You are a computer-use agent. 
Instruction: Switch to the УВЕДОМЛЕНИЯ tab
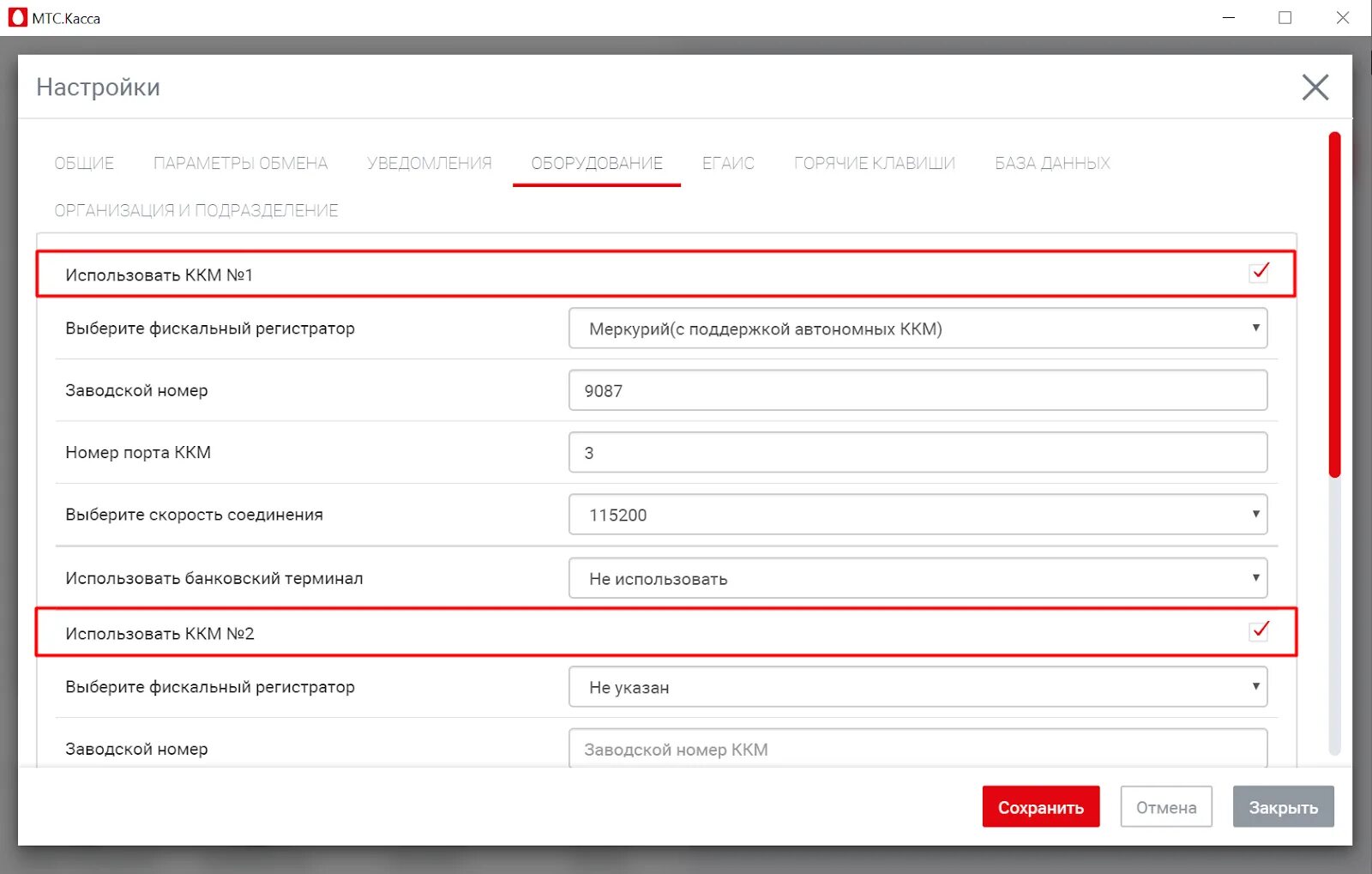pyautogui.click(x=430, y=163)
